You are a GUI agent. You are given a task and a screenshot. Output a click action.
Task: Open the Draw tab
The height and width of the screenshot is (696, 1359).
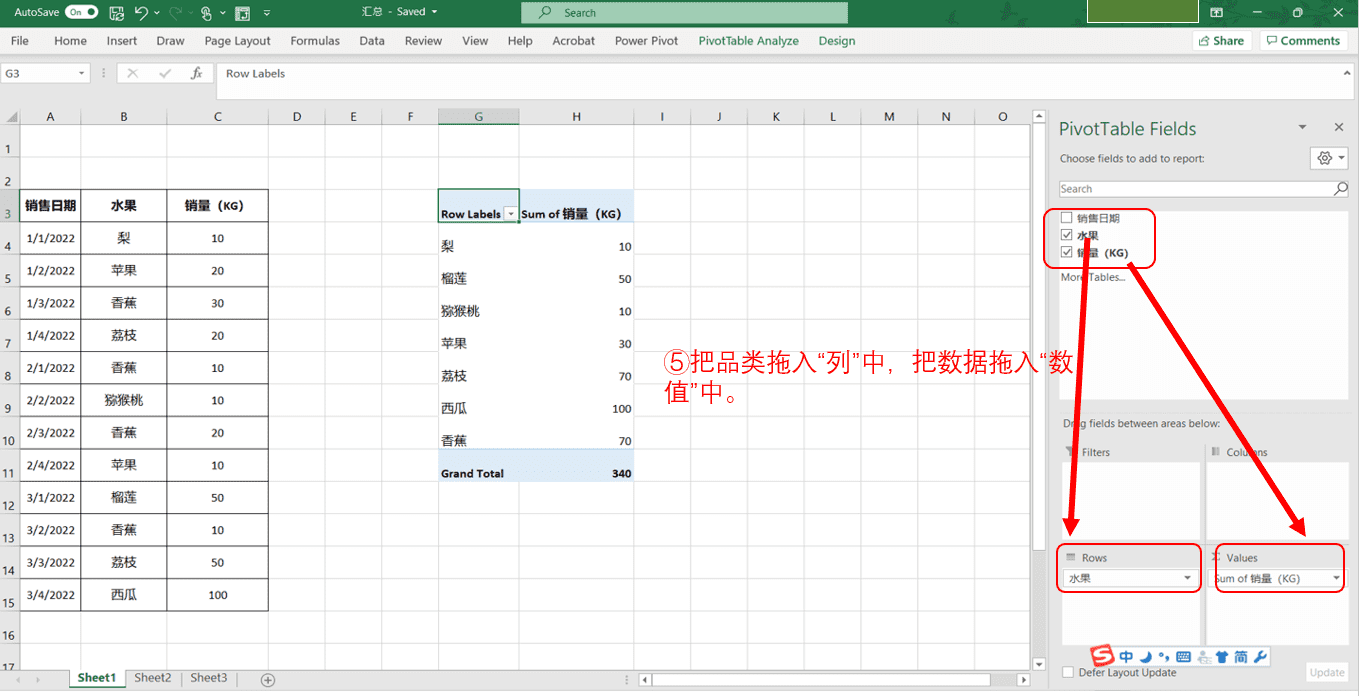170,41
